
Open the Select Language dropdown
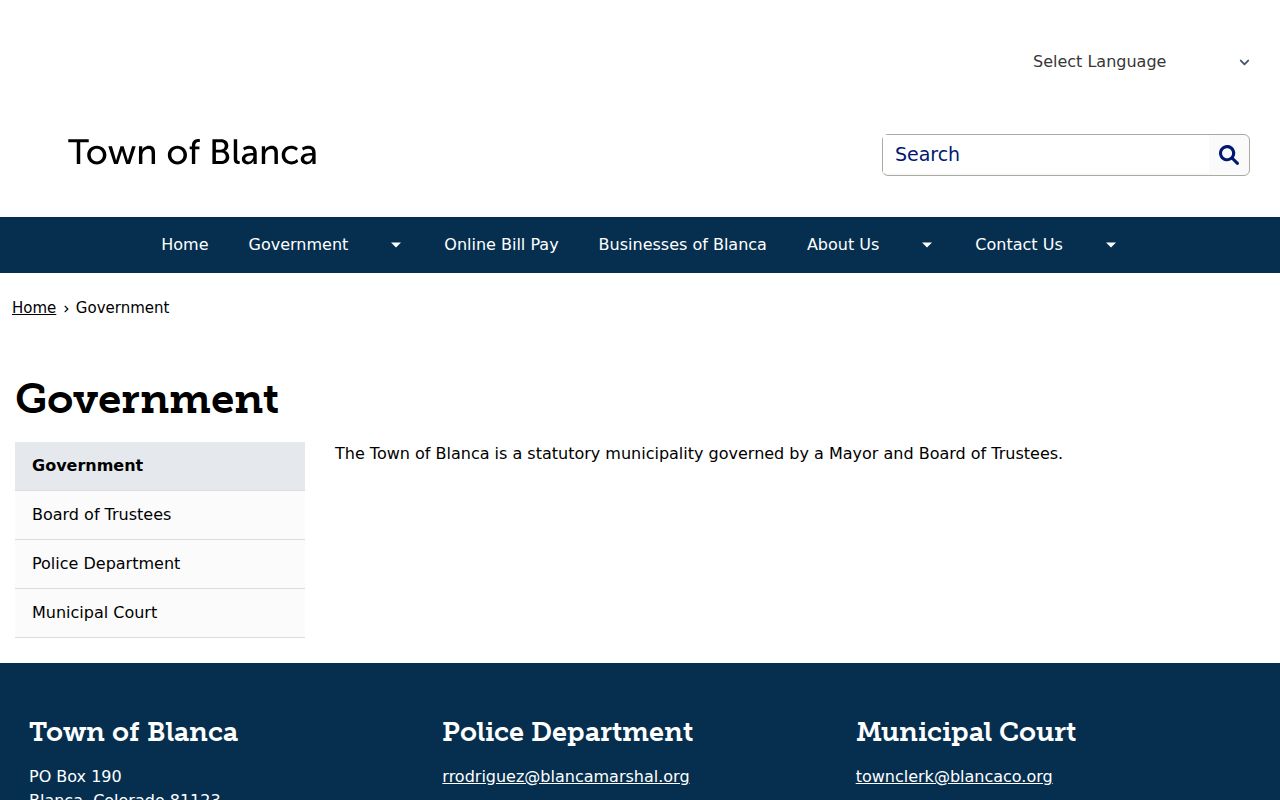(x=1141, y=62)
